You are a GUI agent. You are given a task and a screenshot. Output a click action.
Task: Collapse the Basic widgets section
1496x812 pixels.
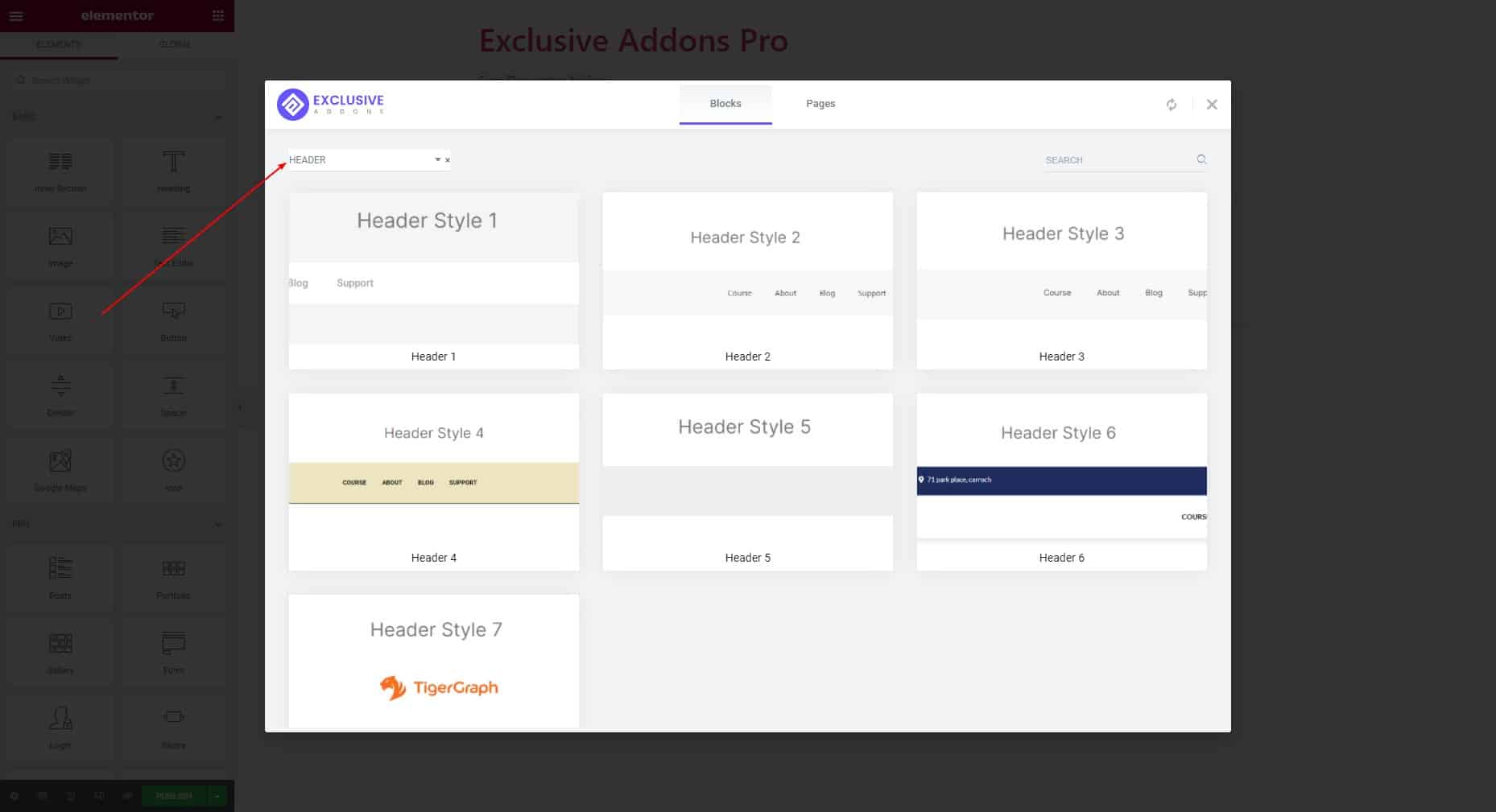tap(218, 117)
